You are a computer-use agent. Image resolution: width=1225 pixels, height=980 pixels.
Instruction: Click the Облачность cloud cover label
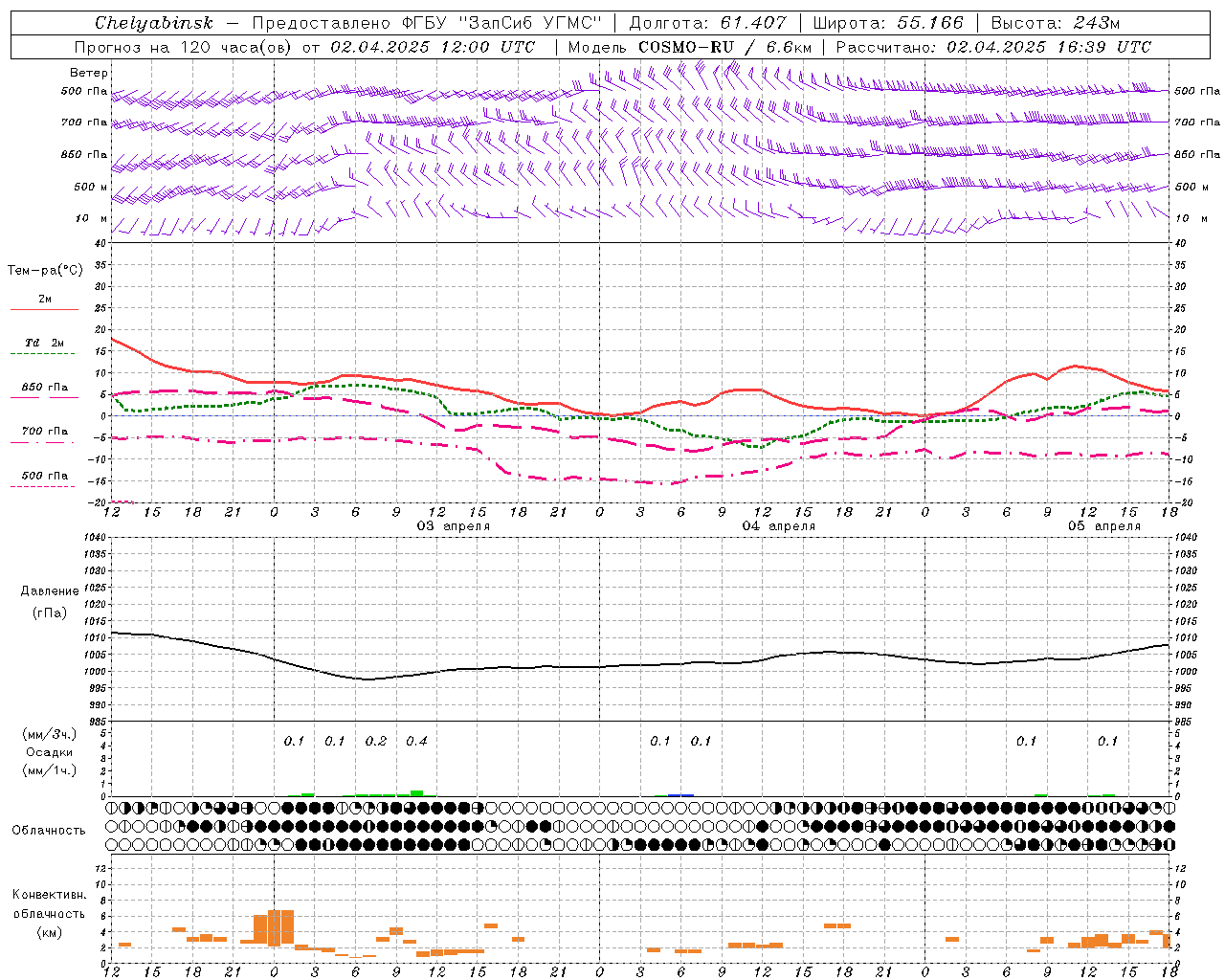(x=49, y=831)
